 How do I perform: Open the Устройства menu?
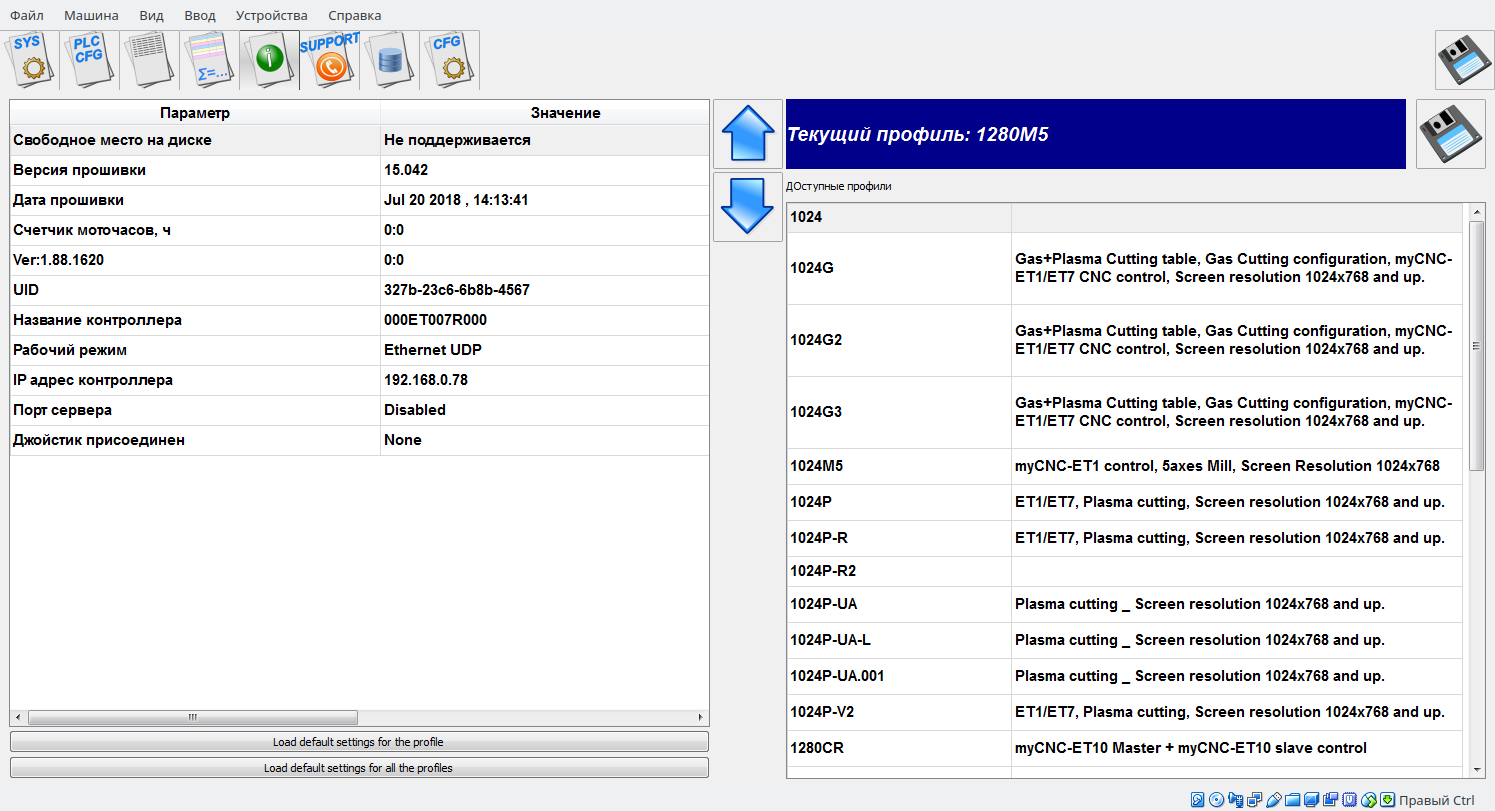(271, 15)
